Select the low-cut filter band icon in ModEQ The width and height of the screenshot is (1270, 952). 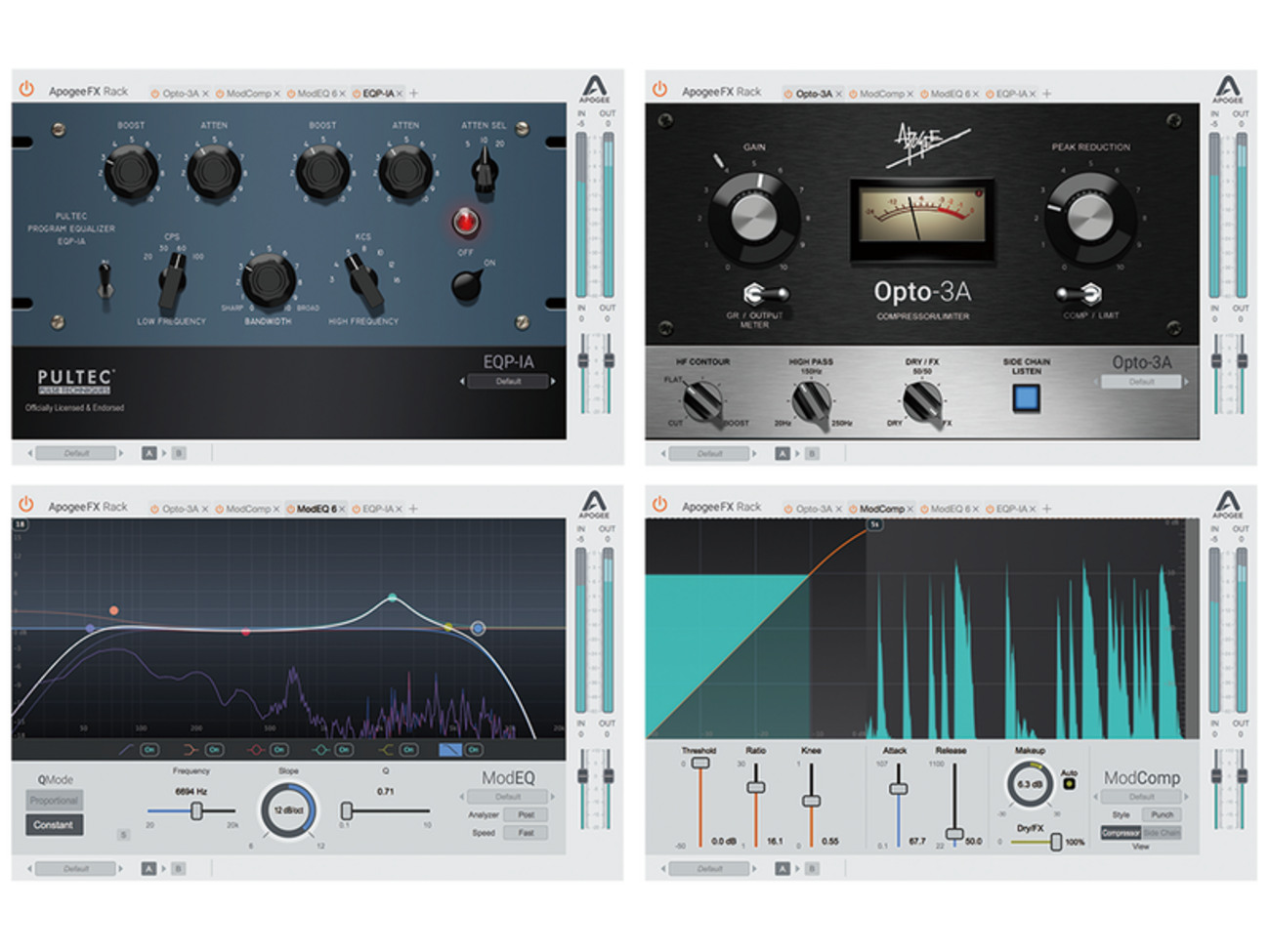tap(127, 750)
